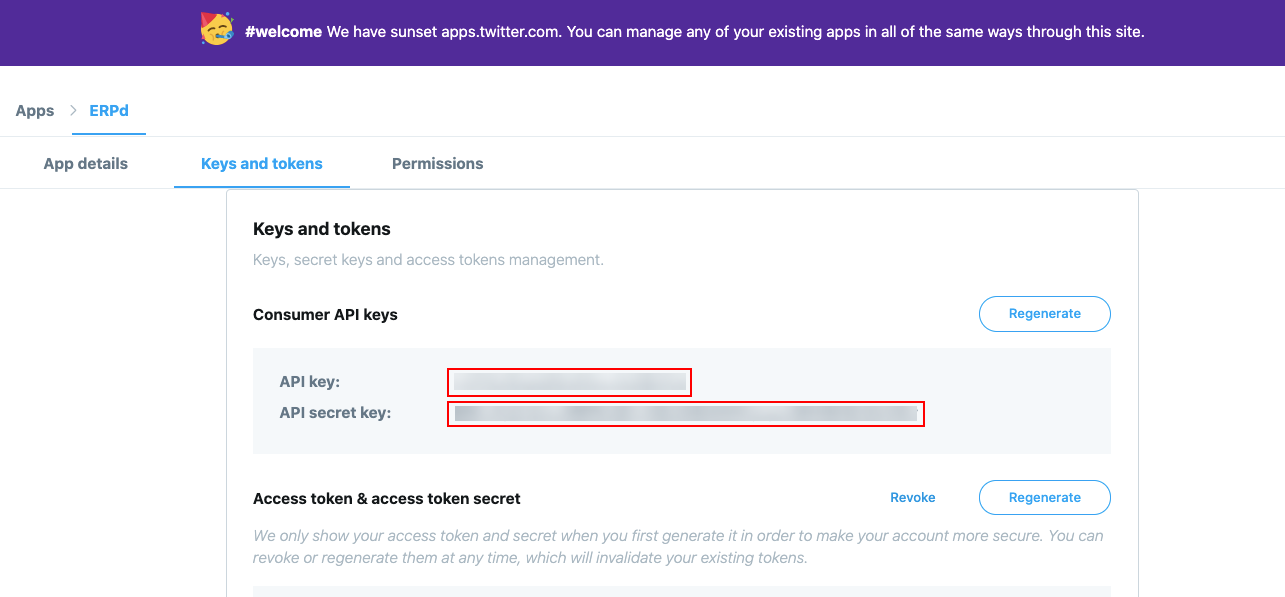Click the redacted API key value

[569, 381]
